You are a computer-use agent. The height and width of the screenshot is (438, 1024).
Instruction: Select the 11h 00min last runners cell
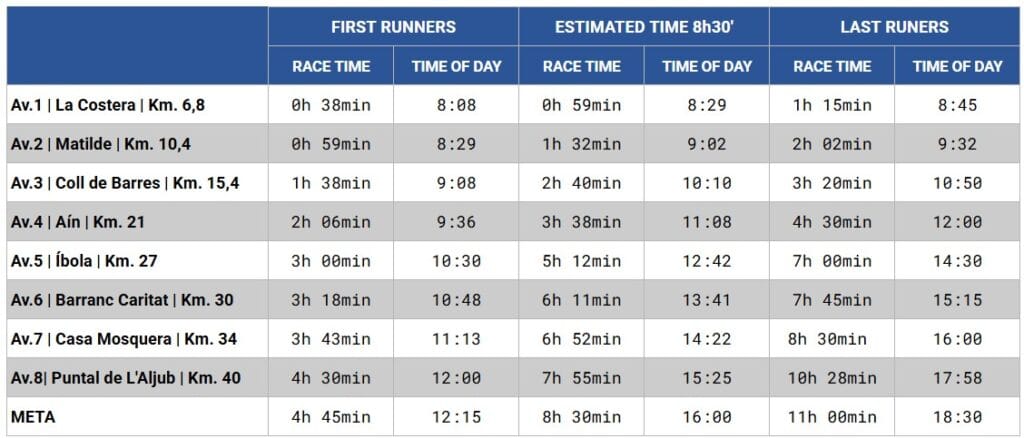click(x=831, y=417)
